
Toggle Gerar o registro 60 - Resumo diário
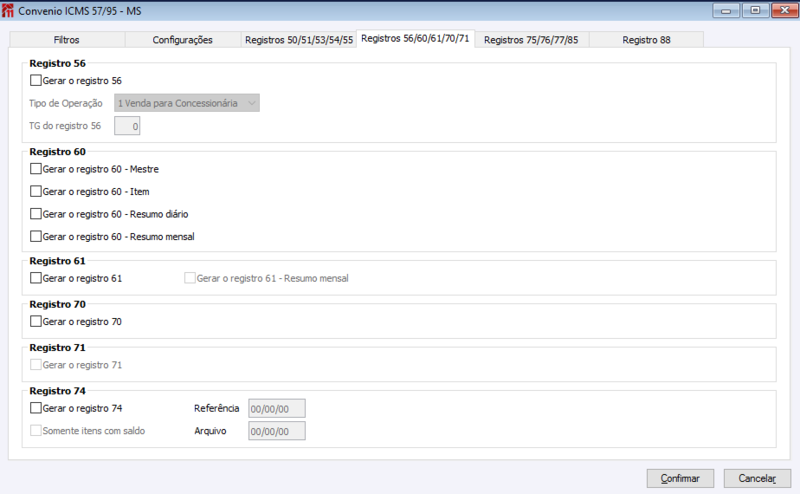point(36,214)
